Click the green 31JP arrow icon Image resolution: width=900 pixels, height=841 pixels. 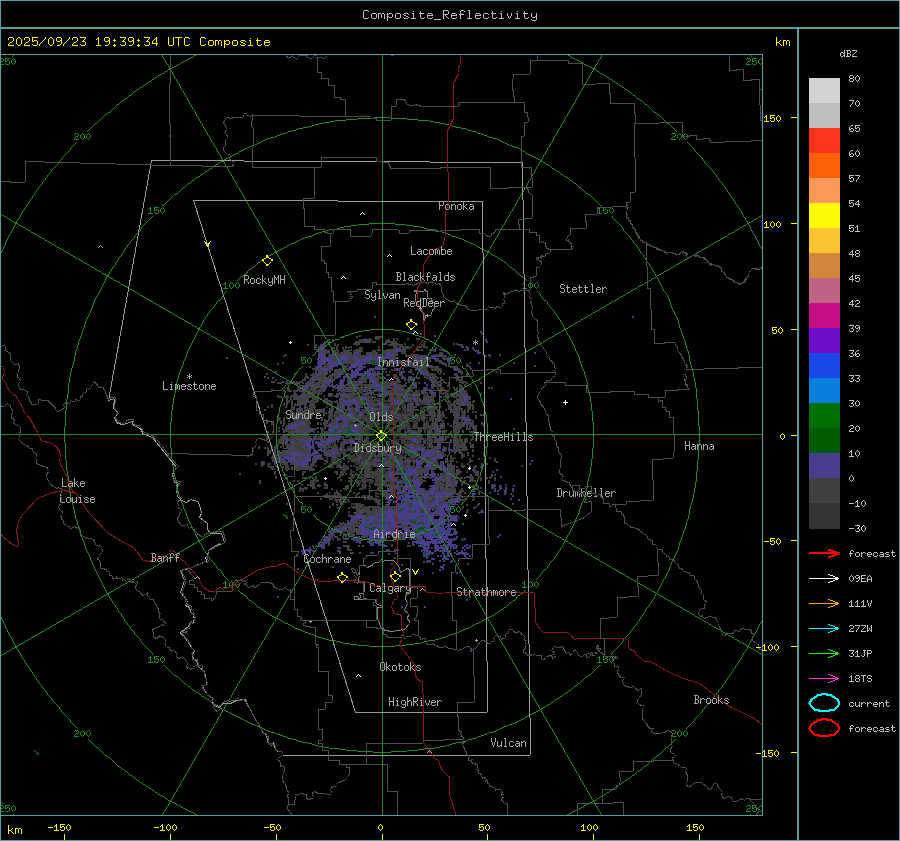[823, 653]
